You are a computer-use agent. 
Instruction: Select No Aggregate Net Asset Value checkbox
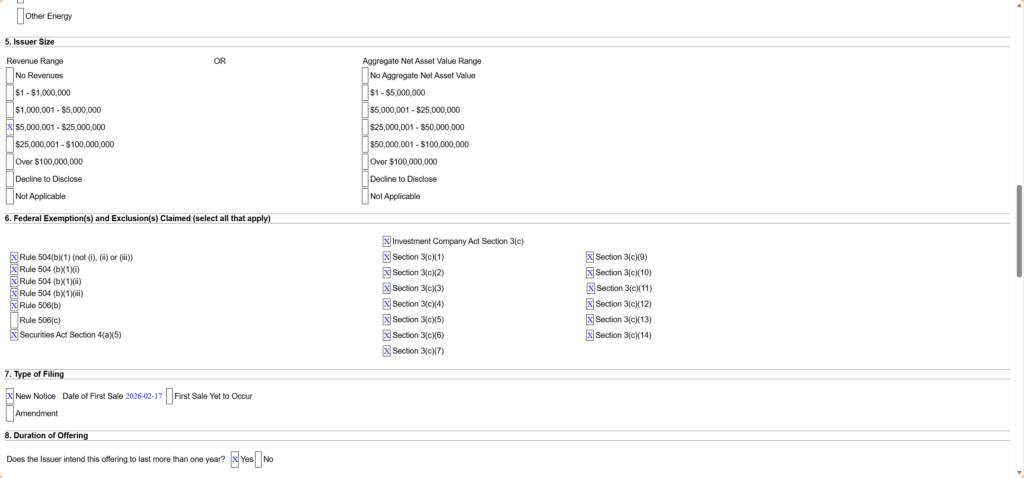click(365, 75)
